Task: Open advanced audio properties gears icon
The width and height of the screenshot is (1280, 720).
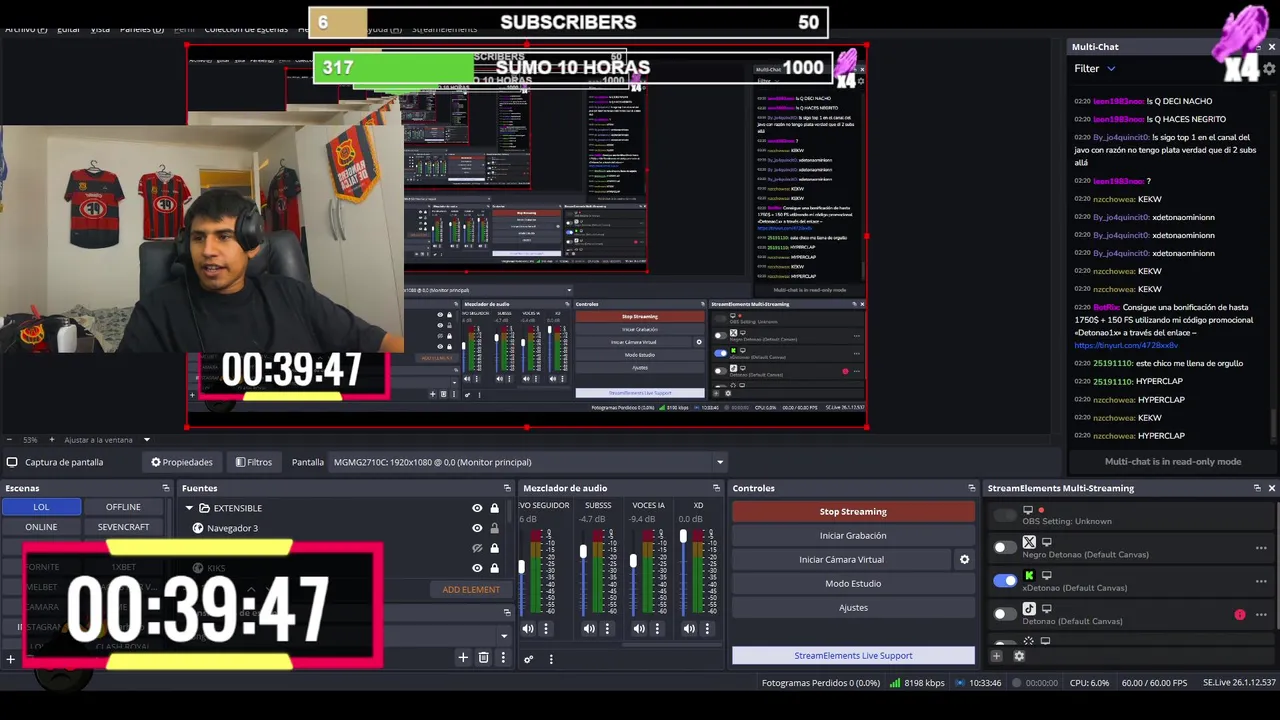Action: click(x=528, y=659)
